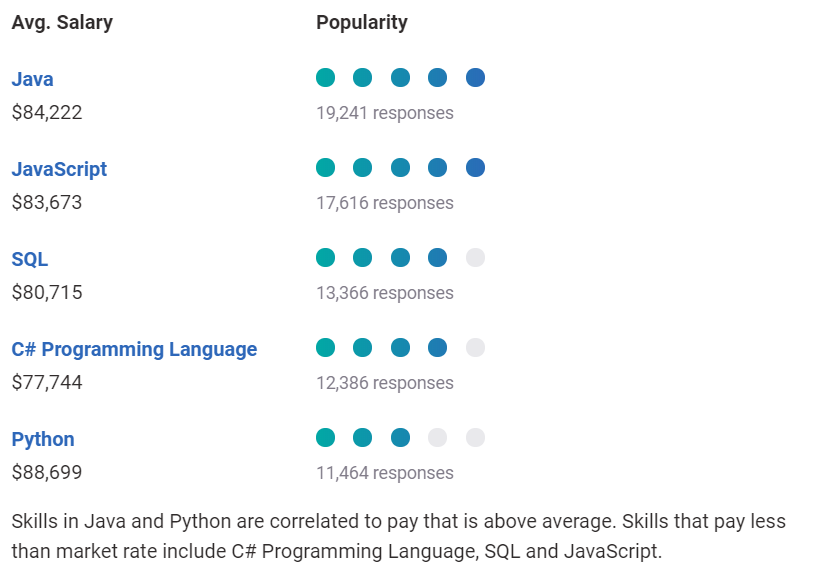Click the gray fourth dot in Python row
Screen dimensions: 819x580
coord(437,437)
